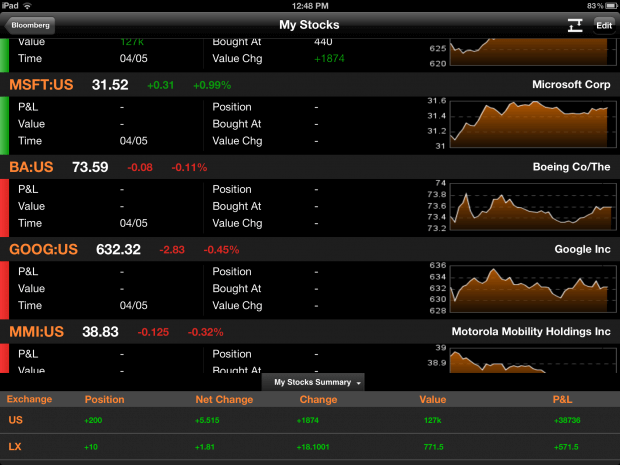Tap MMI percent change -0.32%
The height and width of the screenshot is (465, 620).
click(205, 332)
